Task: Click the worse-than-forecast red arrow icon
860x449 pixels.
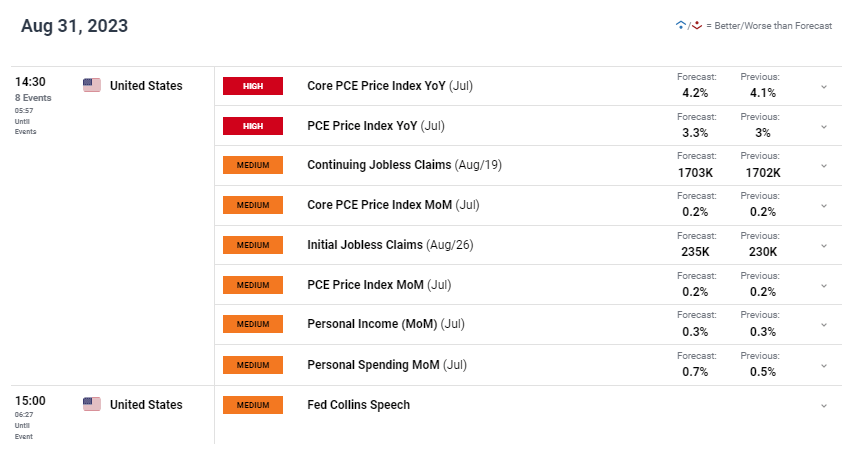Action: (697, 25)
